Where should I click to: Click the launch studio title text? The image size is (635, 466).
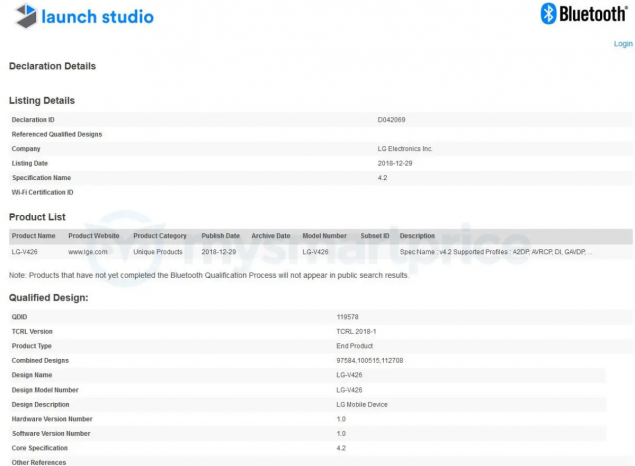point(98,17)
